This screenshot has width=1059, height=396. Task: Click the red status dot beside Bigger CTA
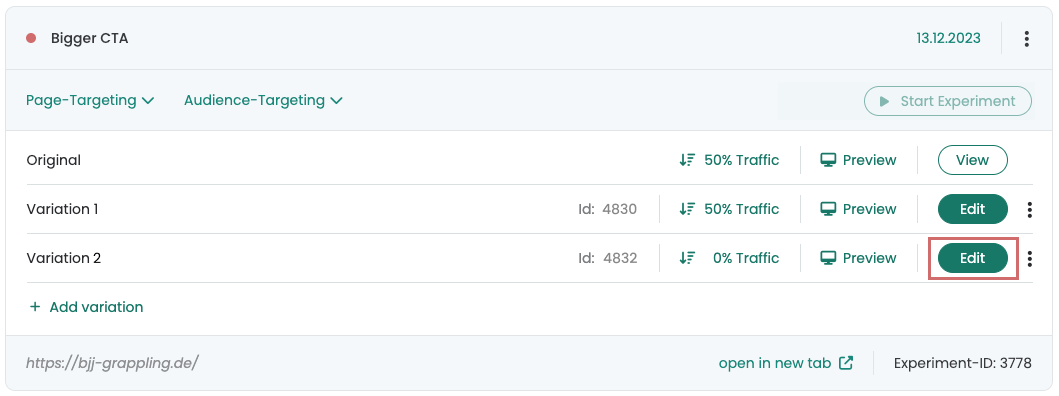(x=30, y=39)
